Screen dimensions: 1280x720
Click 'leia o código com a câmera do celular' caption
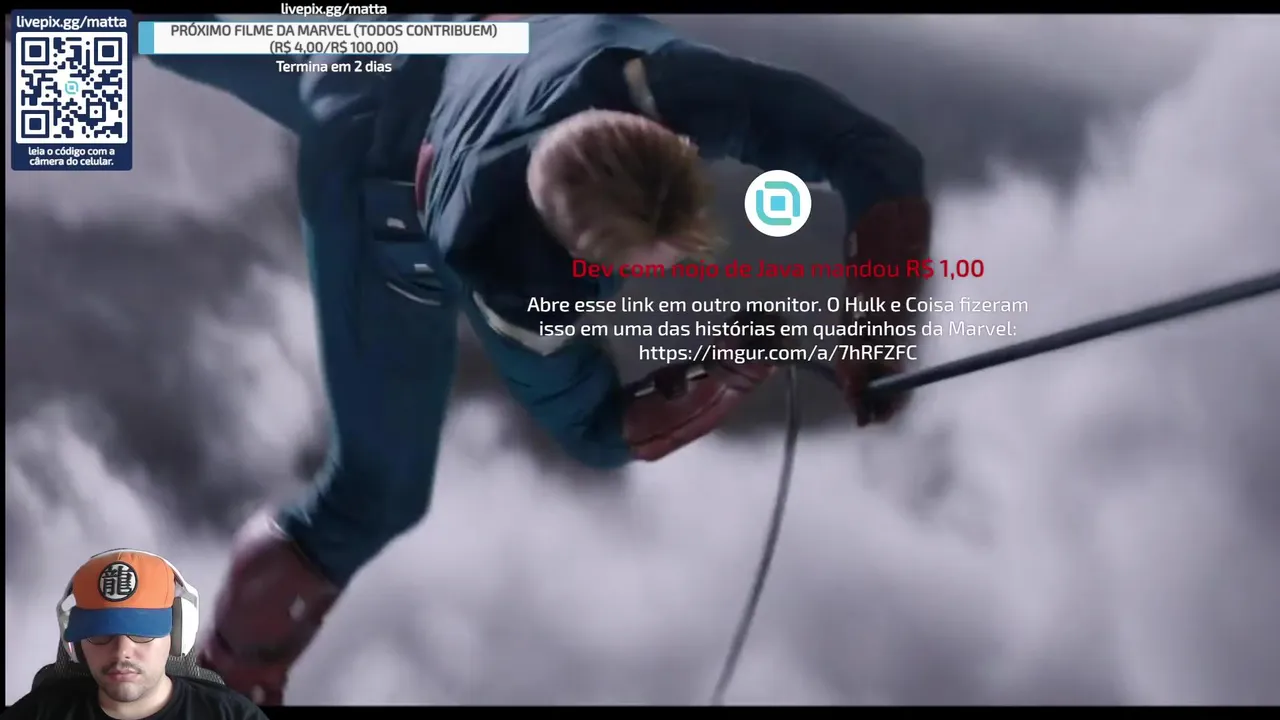(71, 156)
